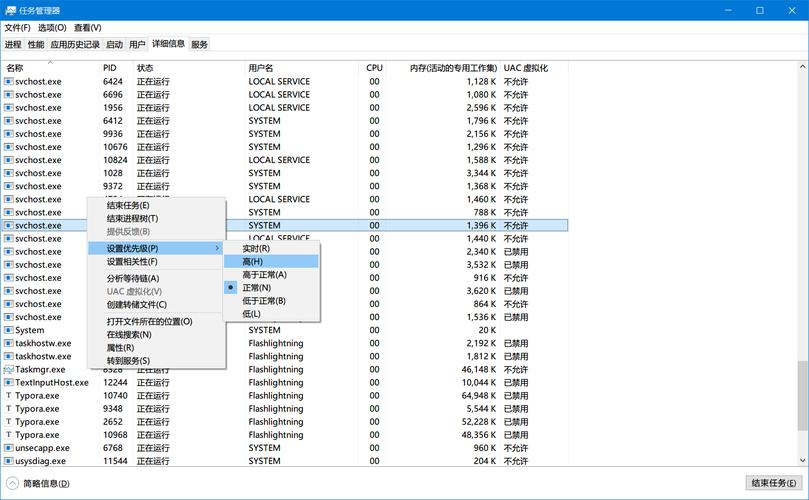Choose 结束进程树(T) in the context menu

(157, 219)
